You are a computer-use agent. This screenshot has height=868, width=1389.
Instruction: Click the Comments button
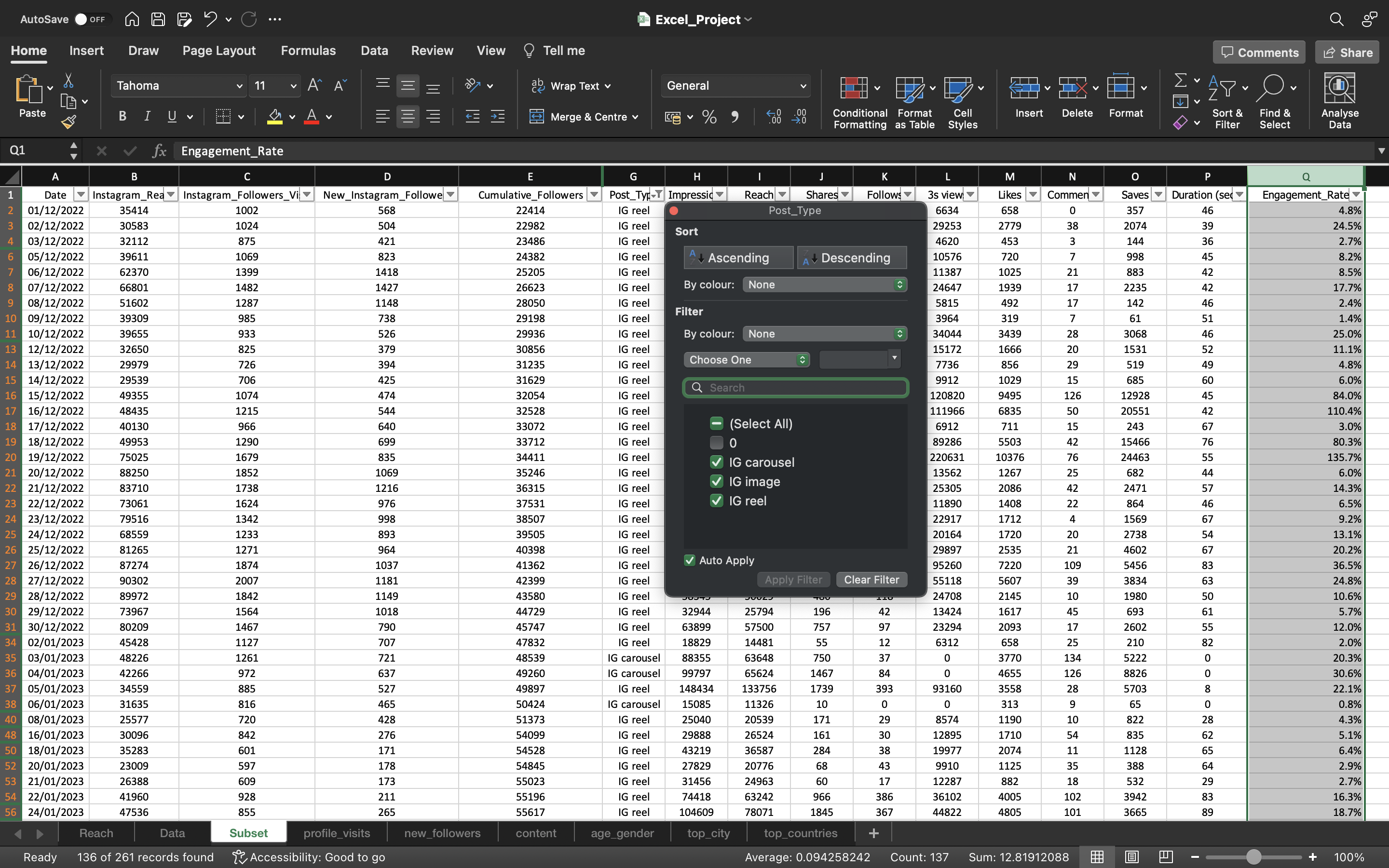click(x=1259, y=52)
